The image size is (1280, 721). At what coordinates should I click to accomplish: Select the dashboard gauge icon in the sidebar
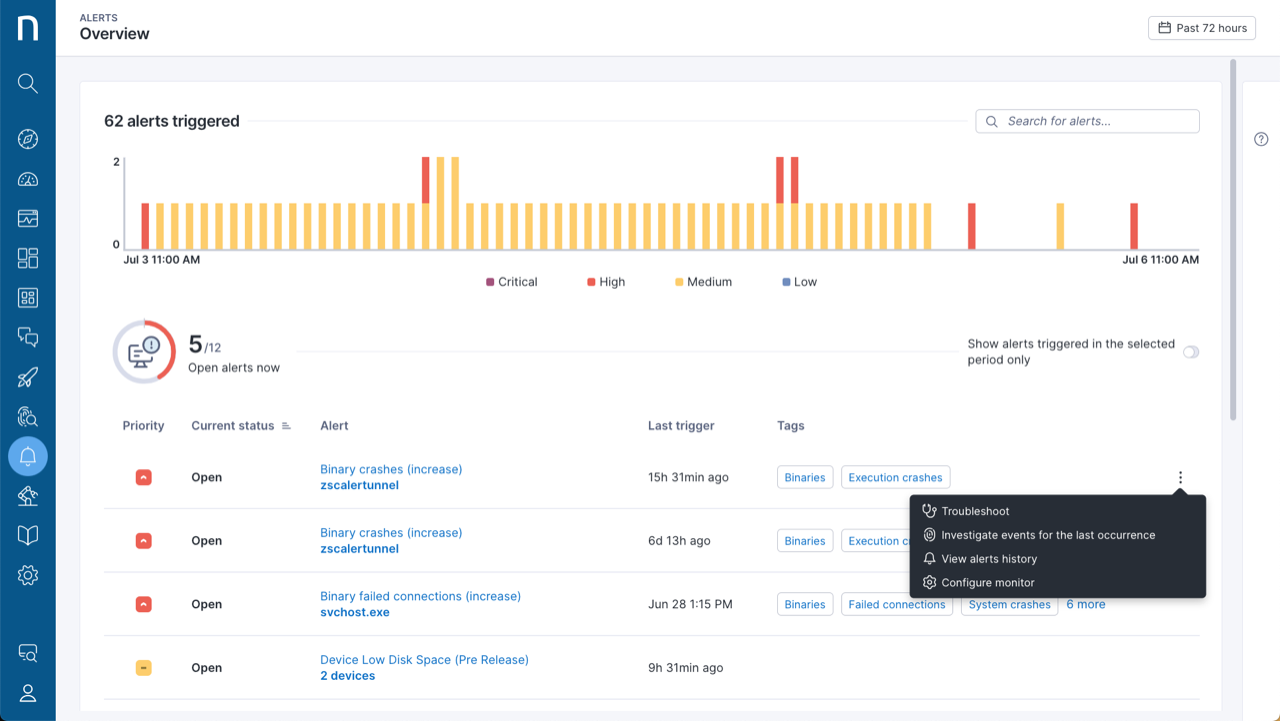[x=27, y=178]
